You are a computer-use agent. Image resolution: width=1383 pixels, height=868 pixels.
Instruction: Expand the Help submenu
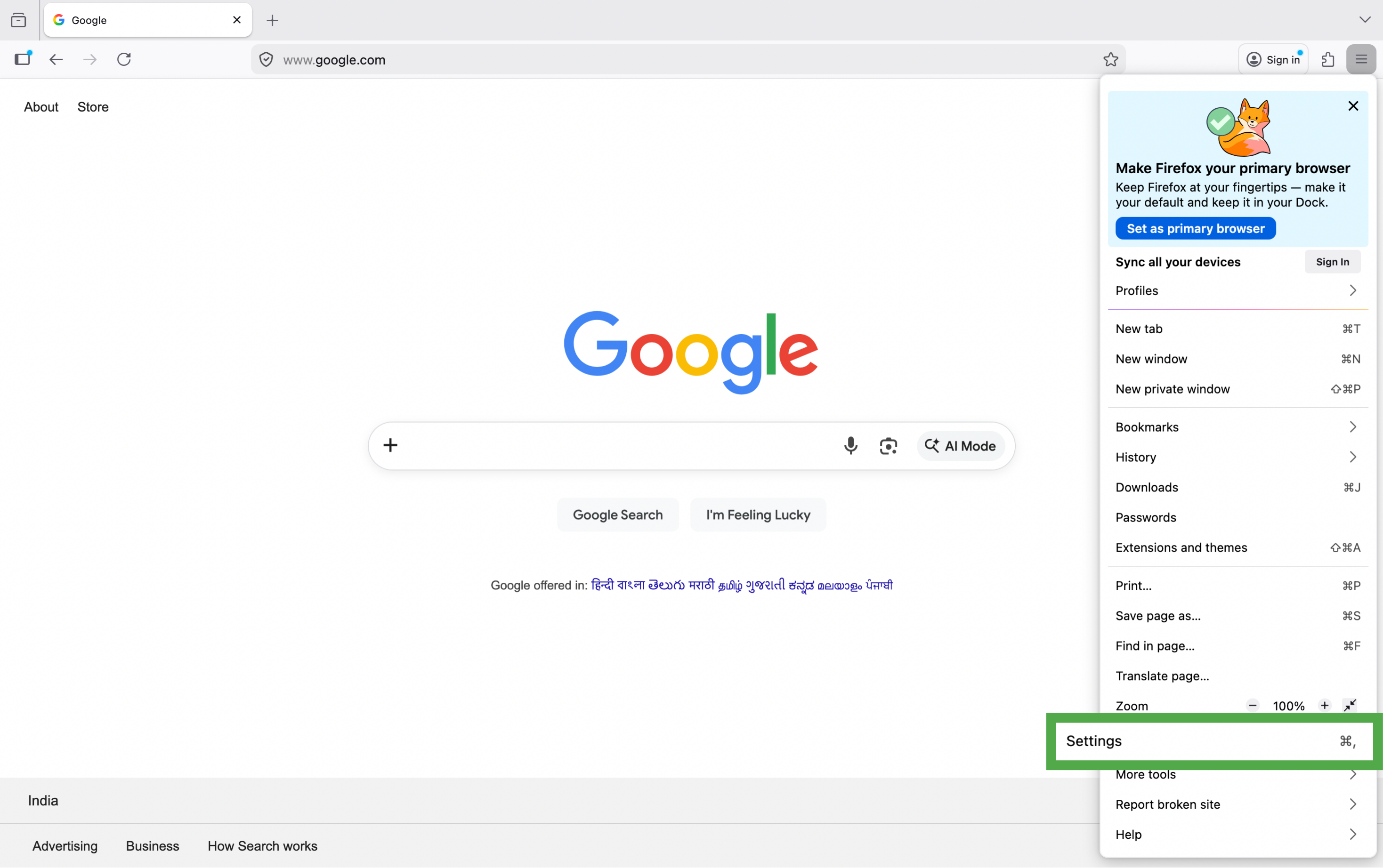[x=1238, y=834]
